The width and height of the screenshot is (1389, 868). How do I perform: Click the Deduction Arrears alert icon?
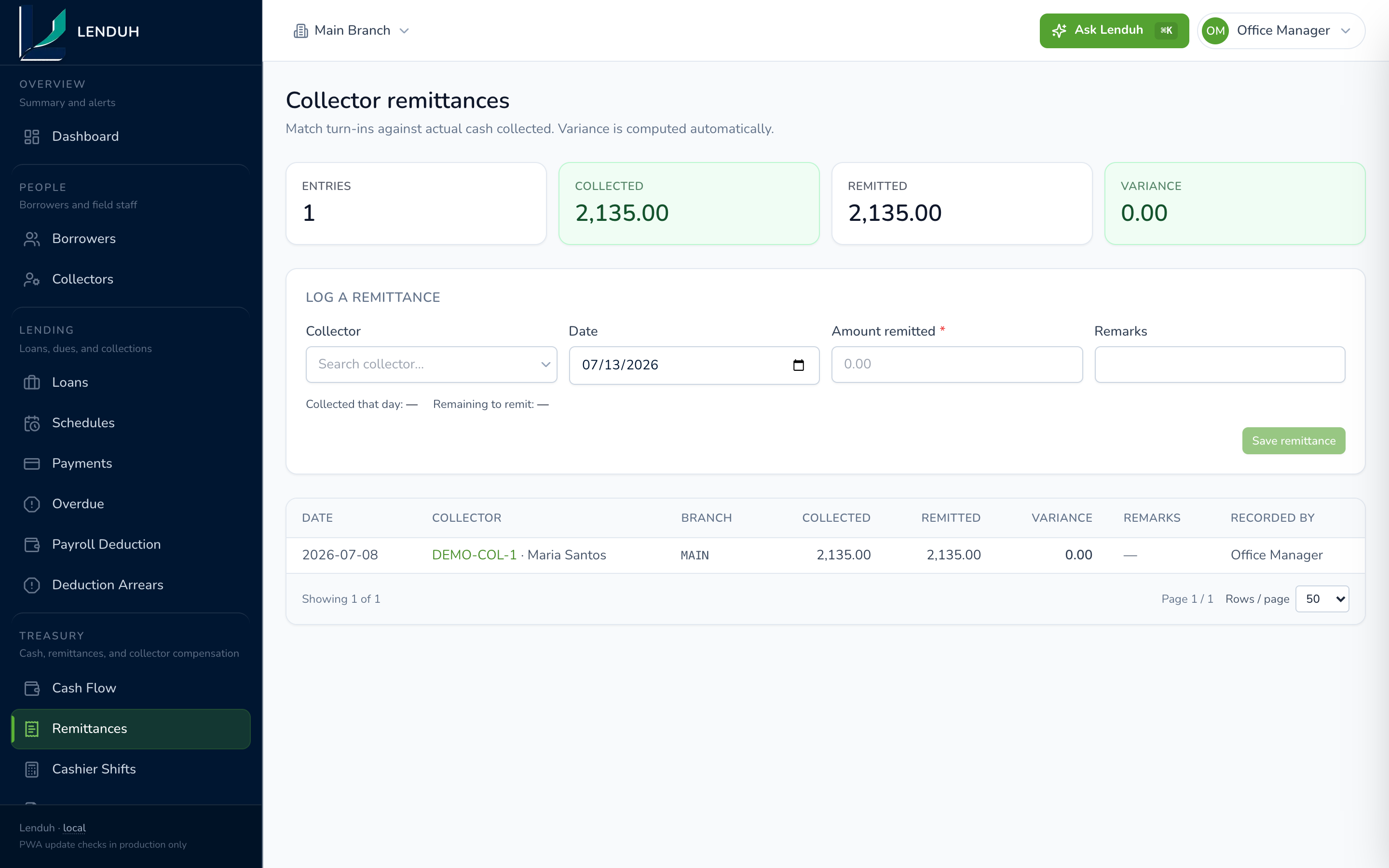31,585
